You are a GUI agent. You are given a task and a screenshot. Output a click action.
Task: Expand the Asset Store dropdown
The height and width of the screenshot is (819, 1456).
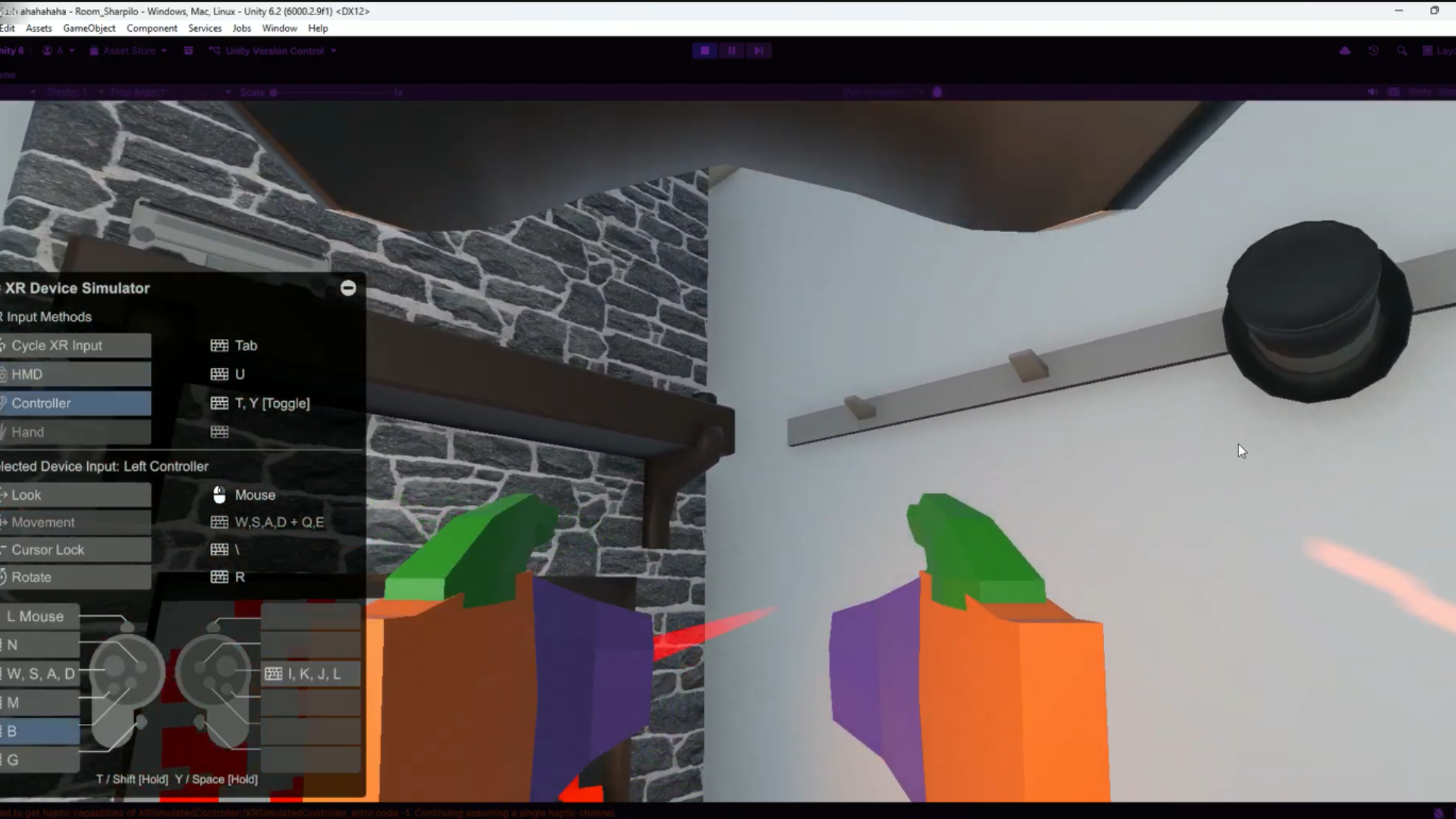point(129,51)
